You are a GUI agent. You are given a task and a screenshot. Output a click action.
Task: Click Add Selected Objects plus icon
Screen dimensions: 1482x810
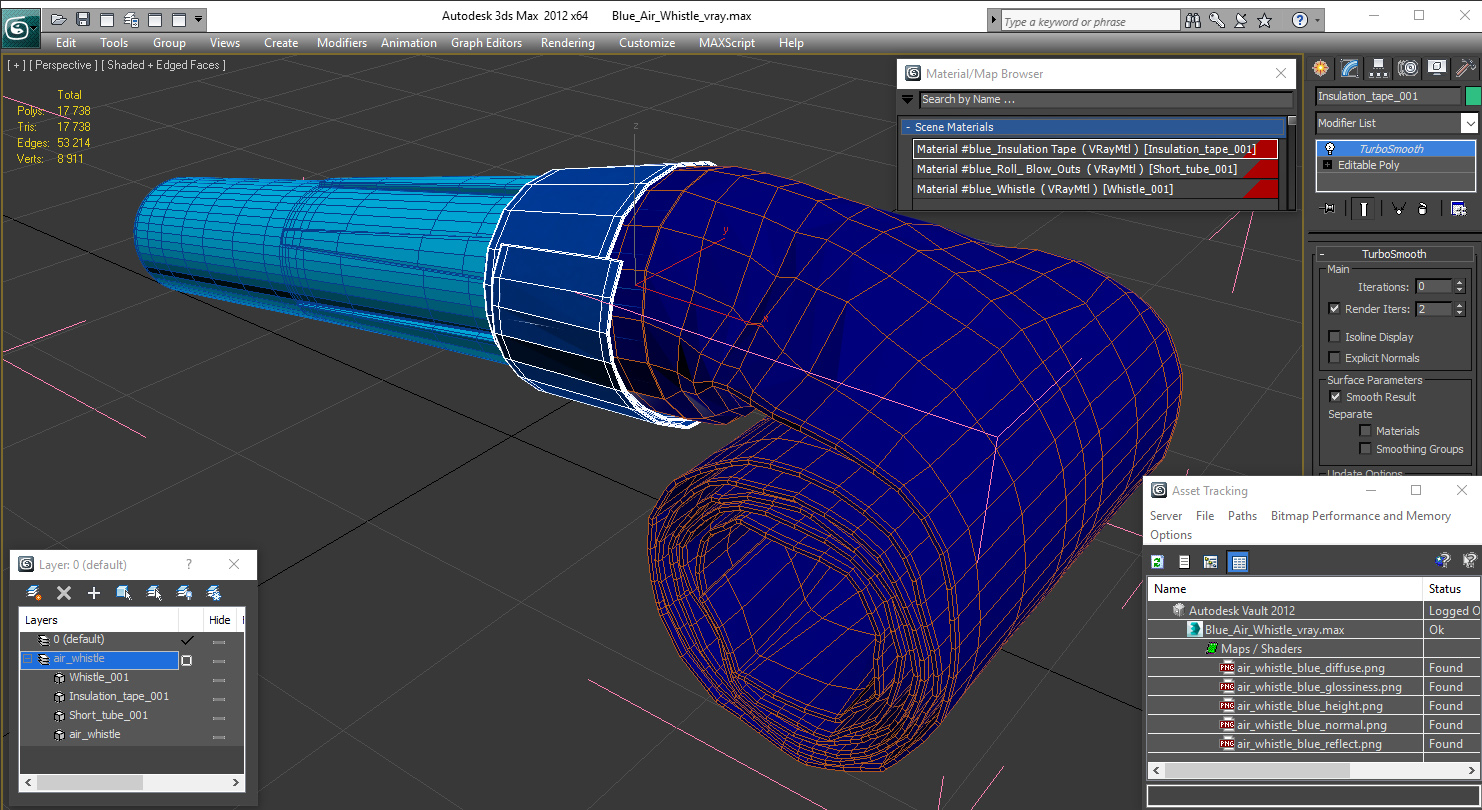click(94, 593)
